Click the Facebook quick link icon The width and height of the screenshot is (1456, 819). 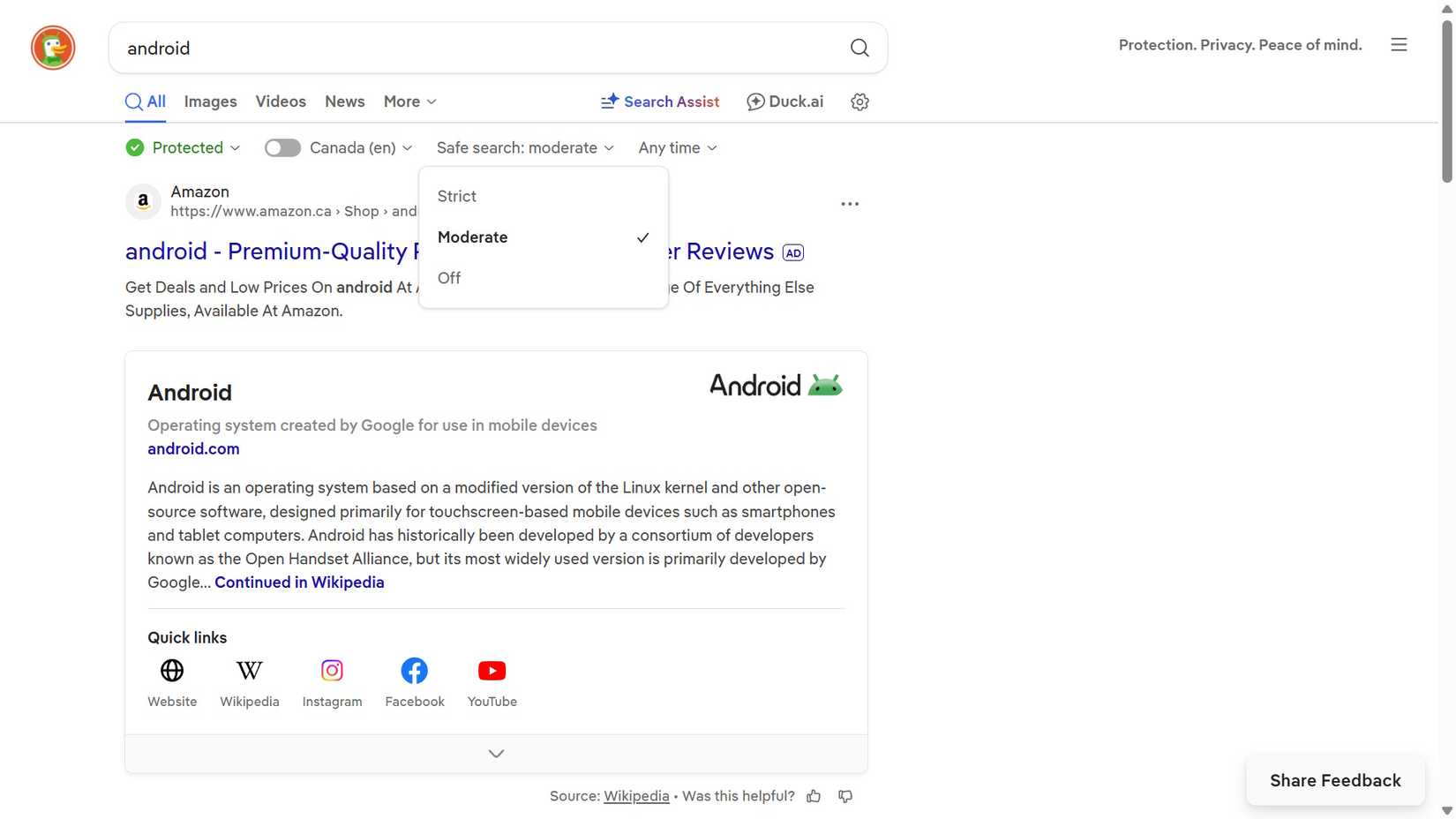pos(414,671)
